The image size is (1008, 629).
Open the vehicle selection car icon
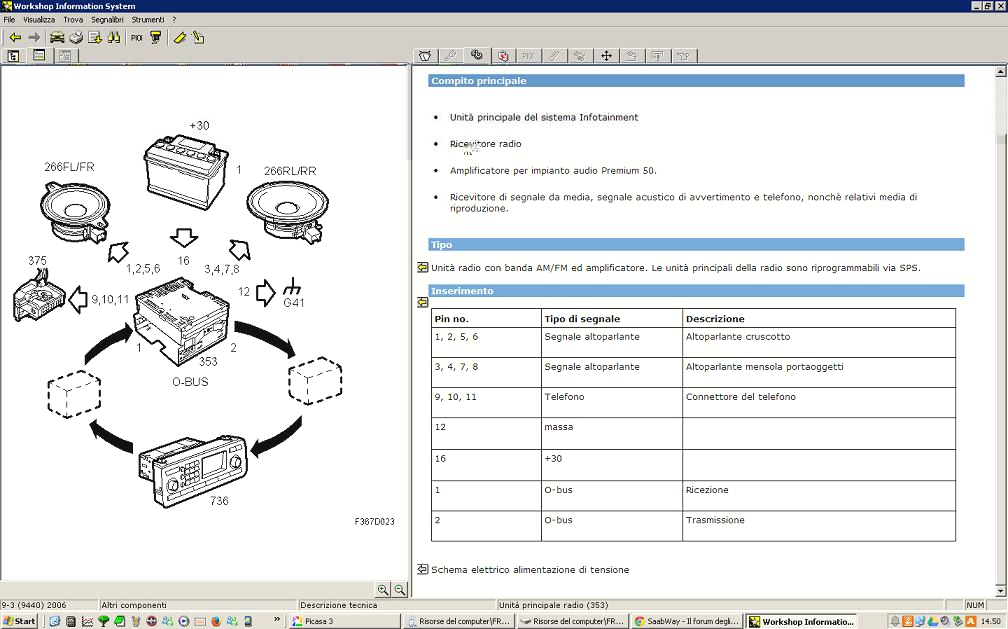coord(57,37)
